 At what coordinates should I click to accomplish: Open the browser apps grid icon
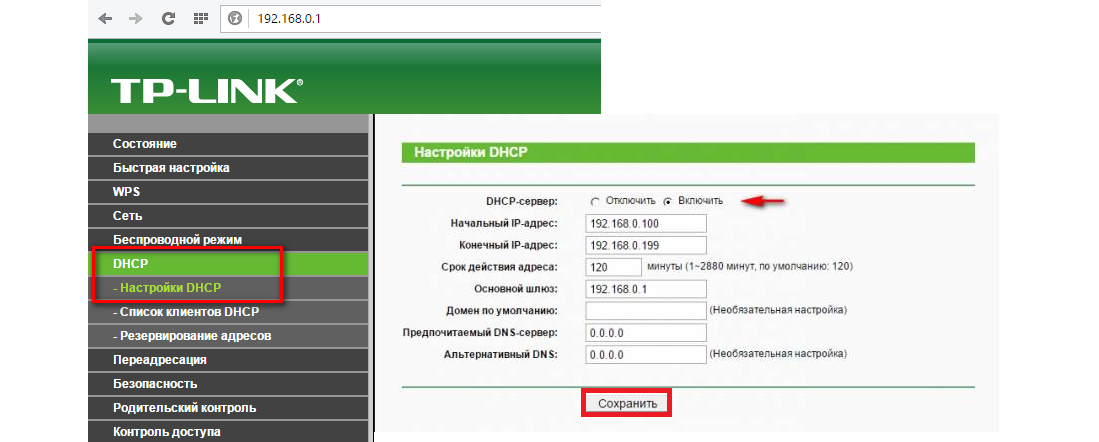[x=200, y=19]
